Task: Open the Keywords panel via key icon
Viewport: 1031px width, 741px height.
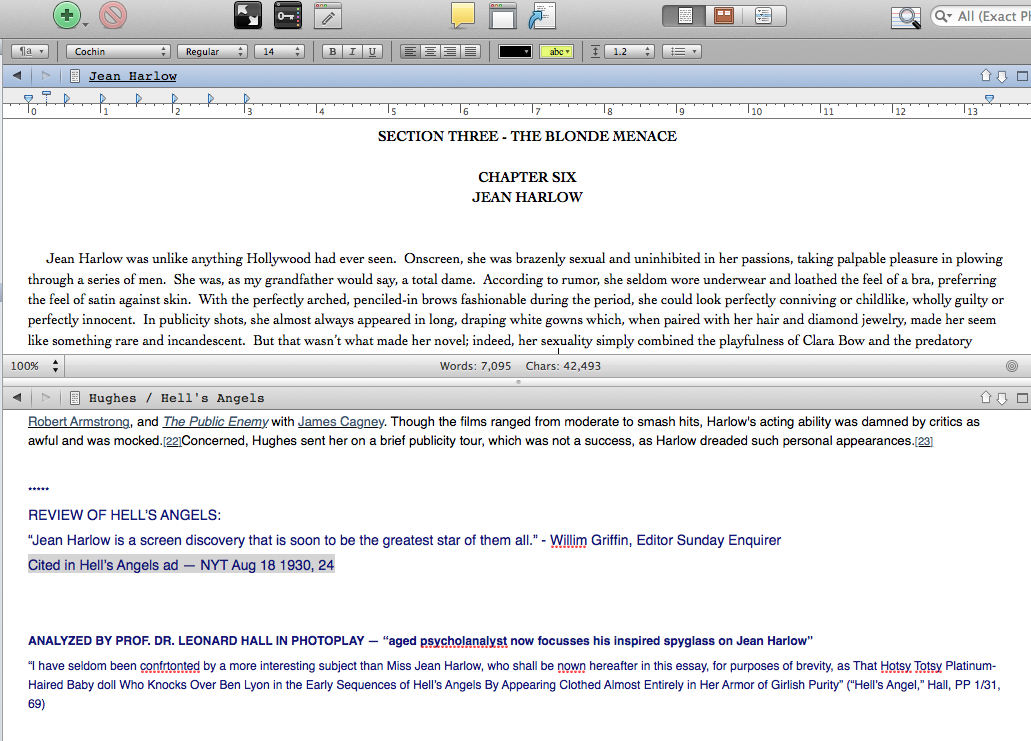Action: (x=288, y=16)
